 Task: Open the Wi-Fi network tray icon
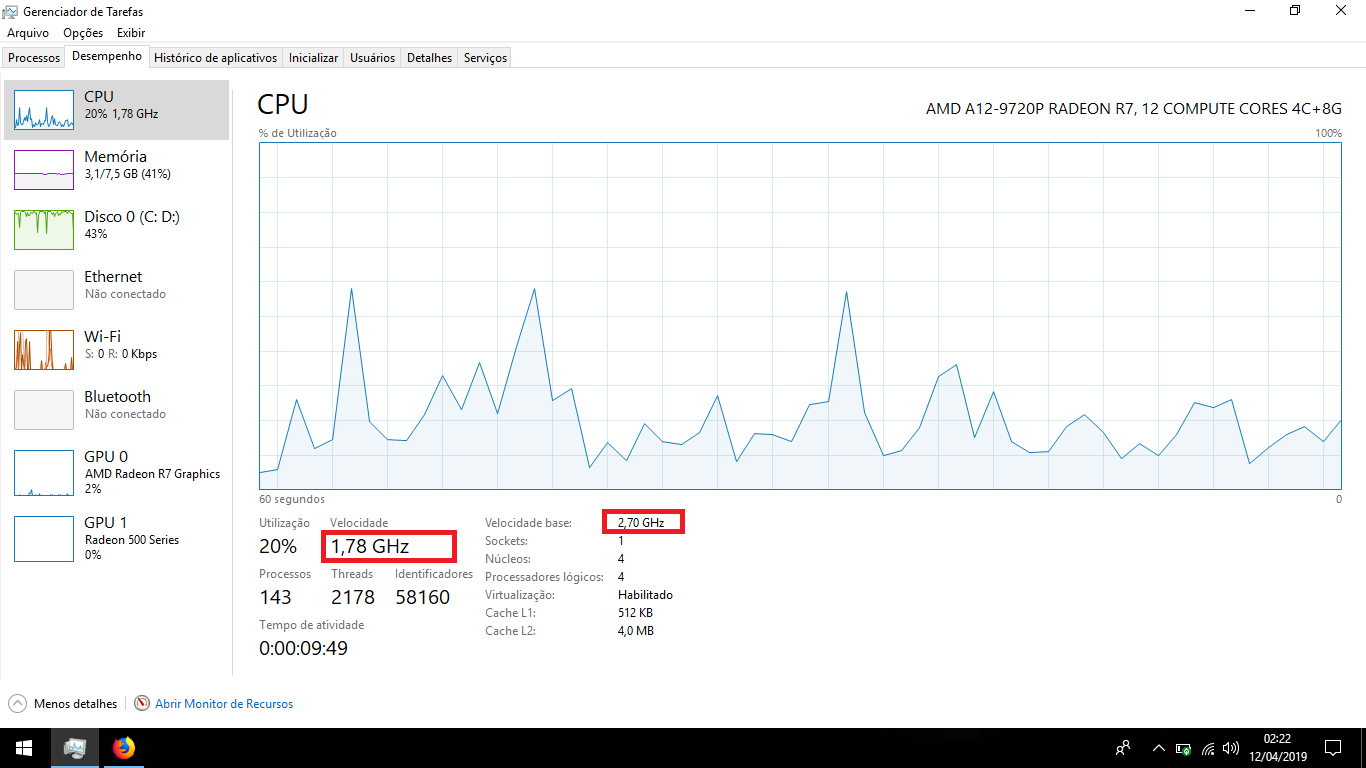[x=1208, y=748]
